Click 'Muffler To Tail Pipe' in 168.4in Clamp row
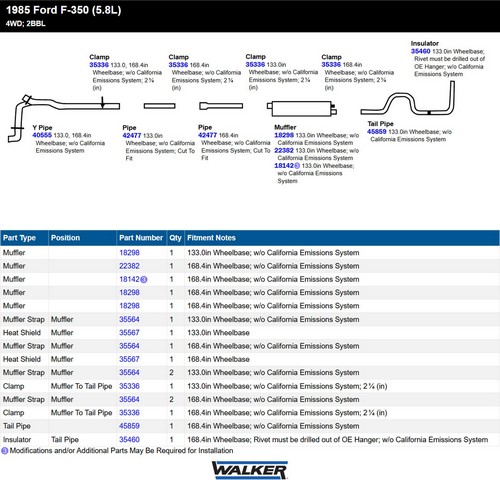 tap(81, 413)
